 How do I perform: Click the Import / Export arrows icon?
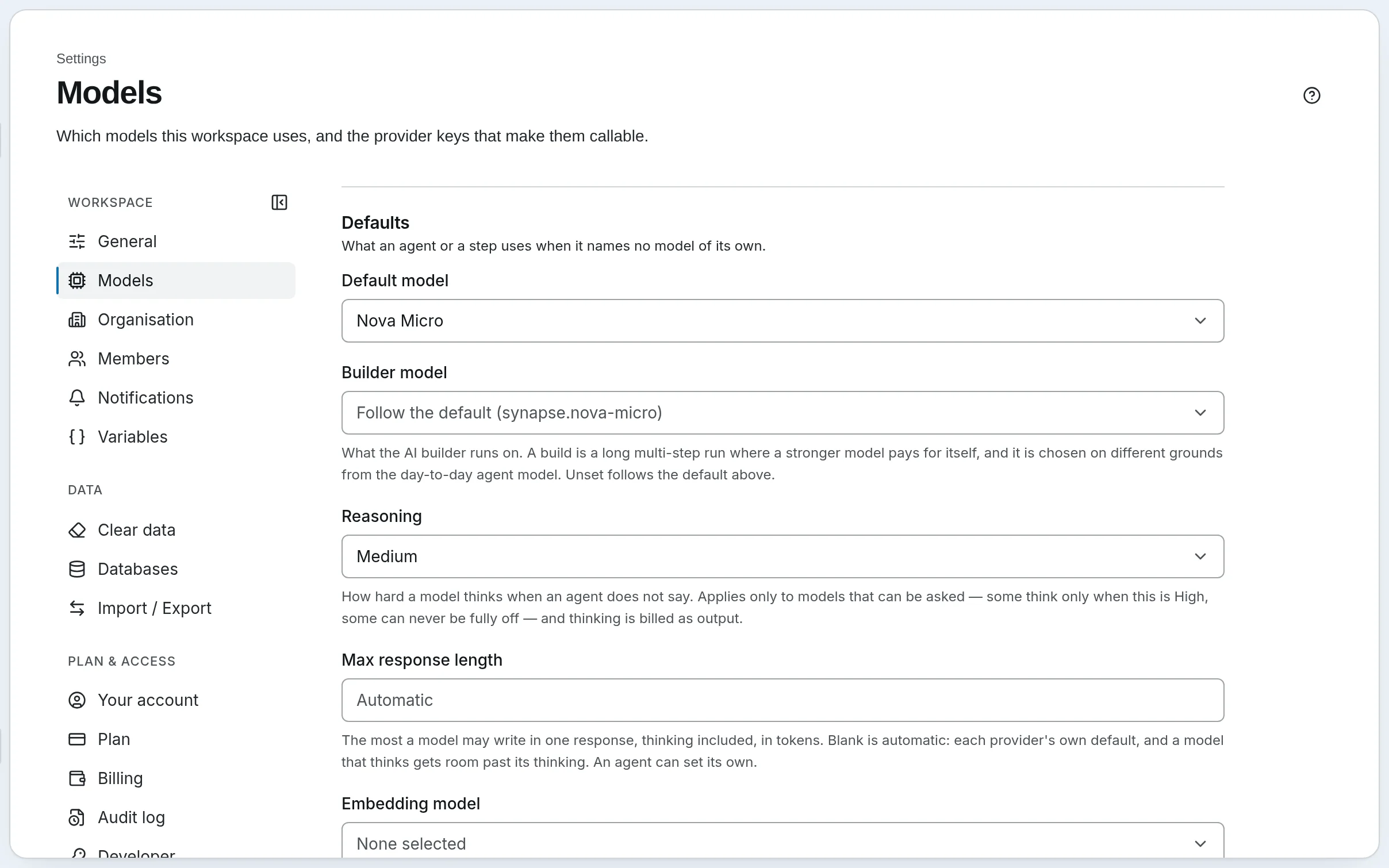pyautogui.click(x=77, y=608)
